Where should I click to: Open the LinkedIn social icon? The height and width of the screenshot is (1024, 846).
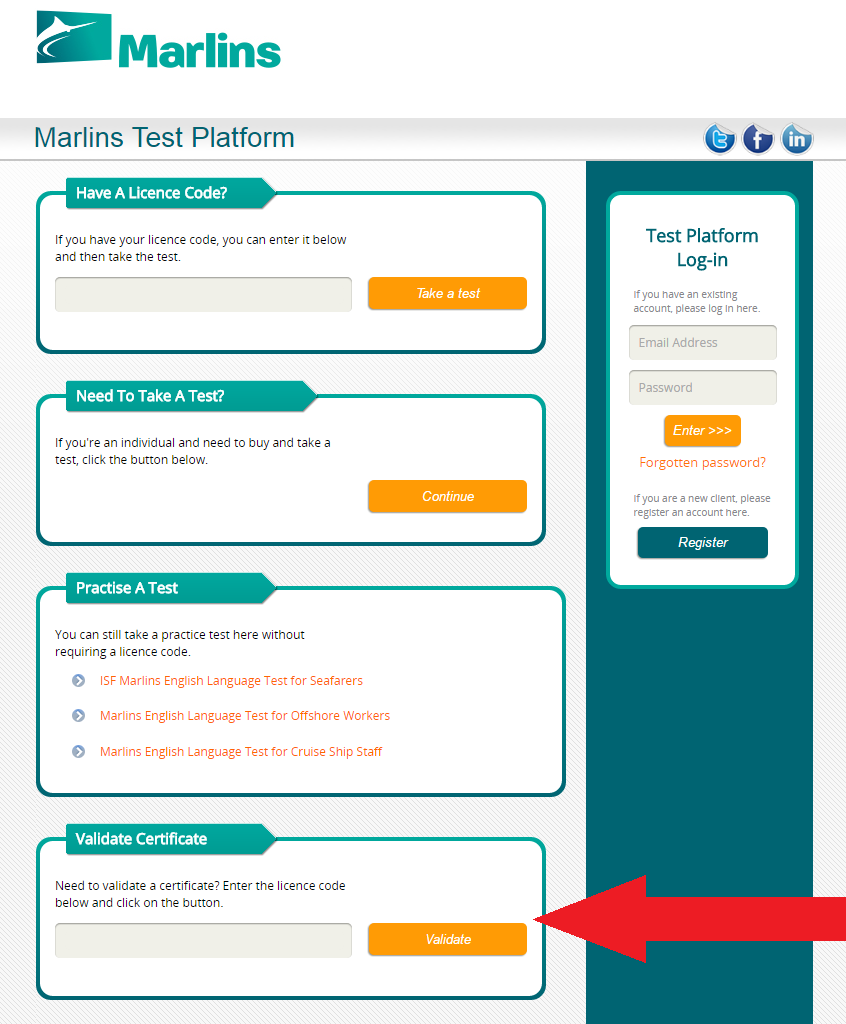click(x=796, y=138)
